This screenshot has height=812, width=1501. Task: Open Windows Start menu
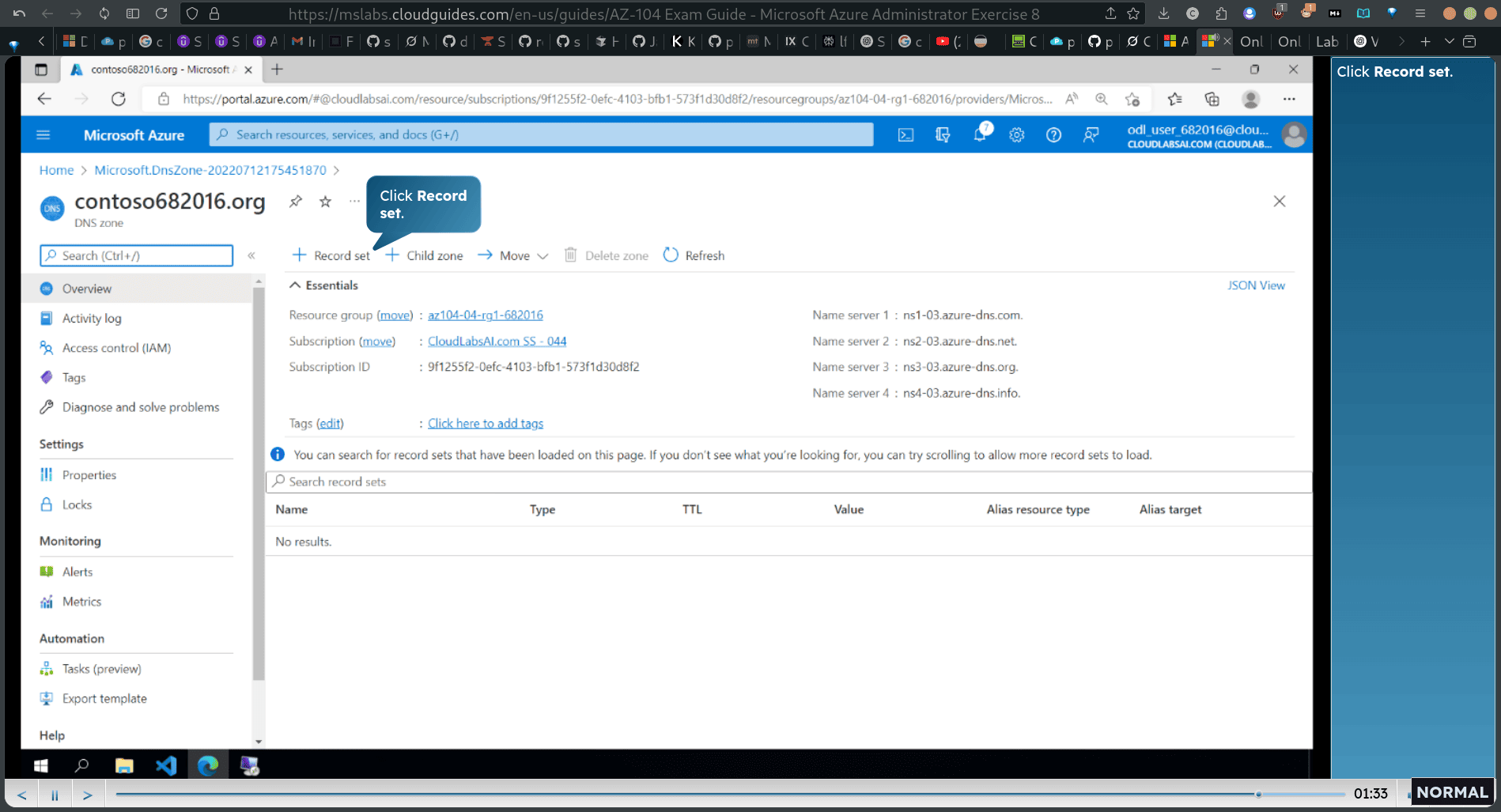[x=41, y=765]
